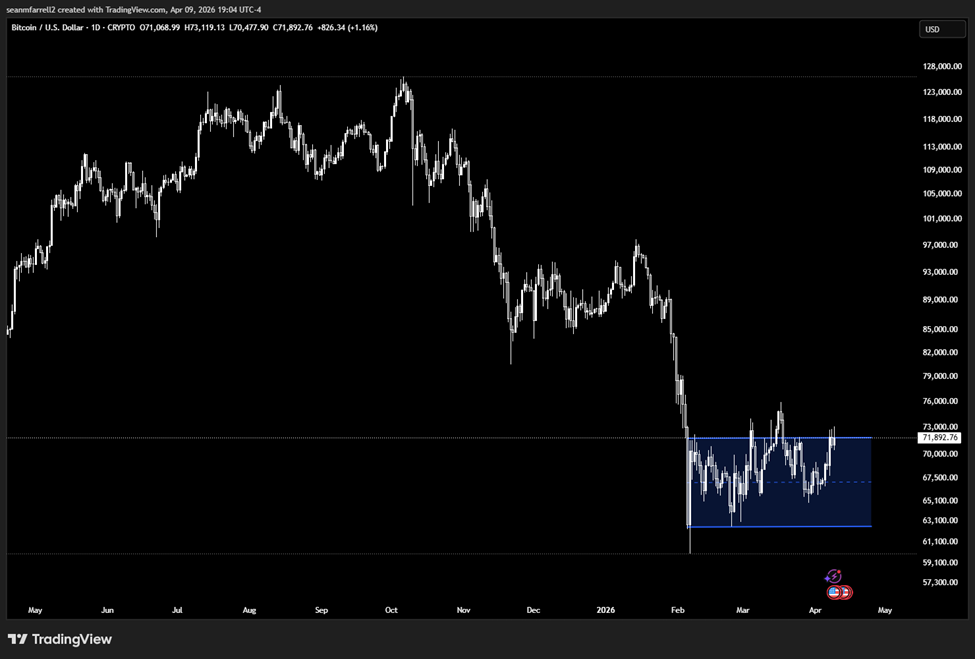Image resolution: width=975 pixels, height=659 pixels.
Task: Click the left US flag economic event icon
Action: point(834,592)
